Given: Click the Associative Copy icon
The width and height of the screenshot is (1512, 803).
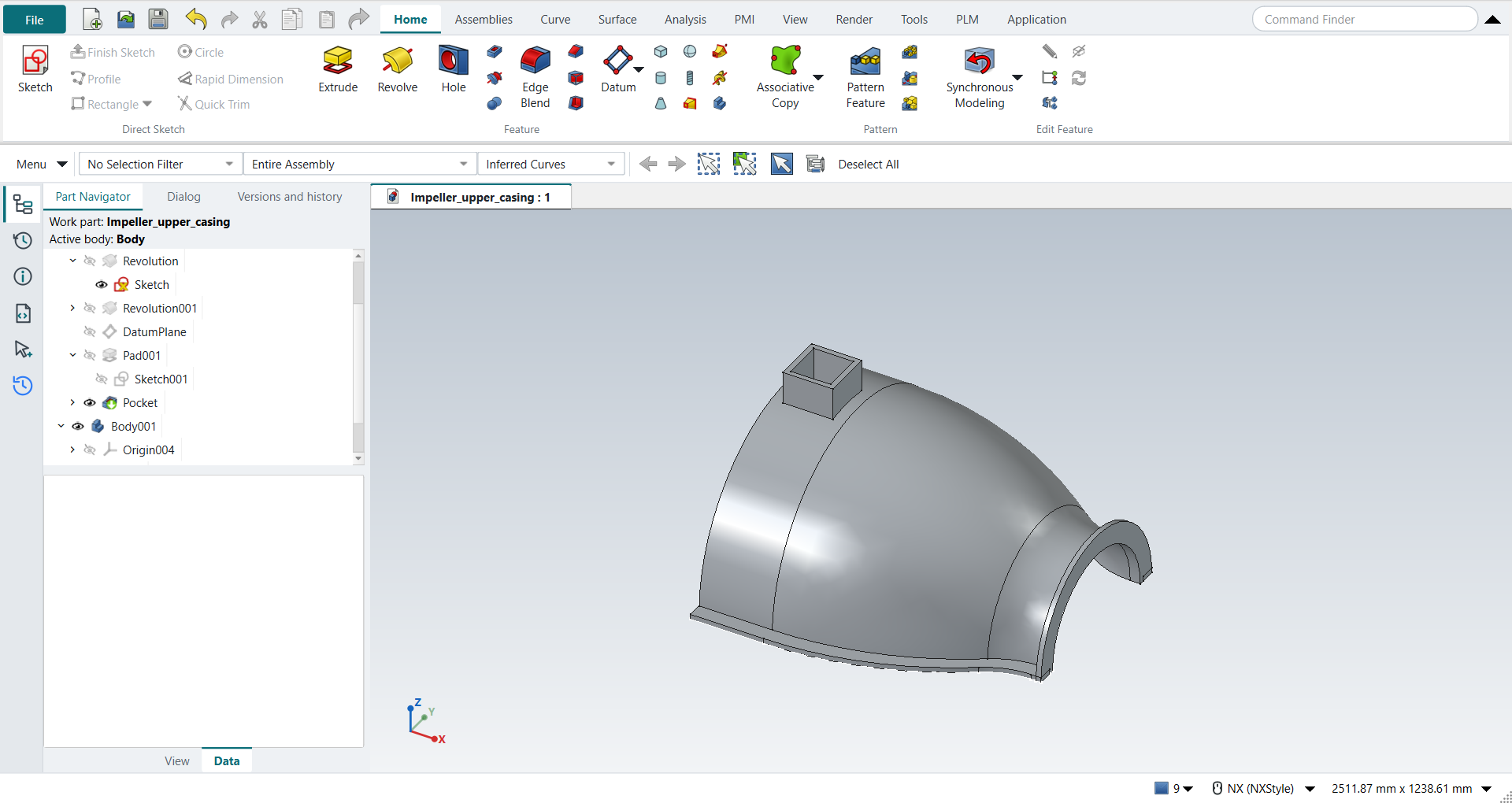Looking at the screenshot, I should 785,61.
